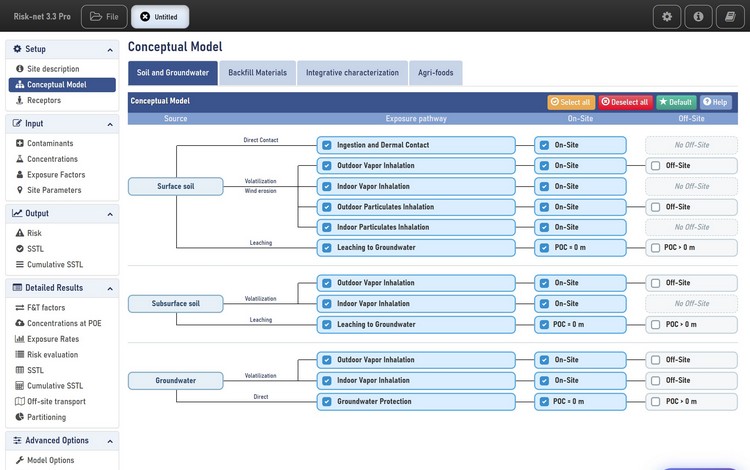Viewport: 750px width, 470px height.
Task: Click the info icon in top bar
Action: click(698, 17)
